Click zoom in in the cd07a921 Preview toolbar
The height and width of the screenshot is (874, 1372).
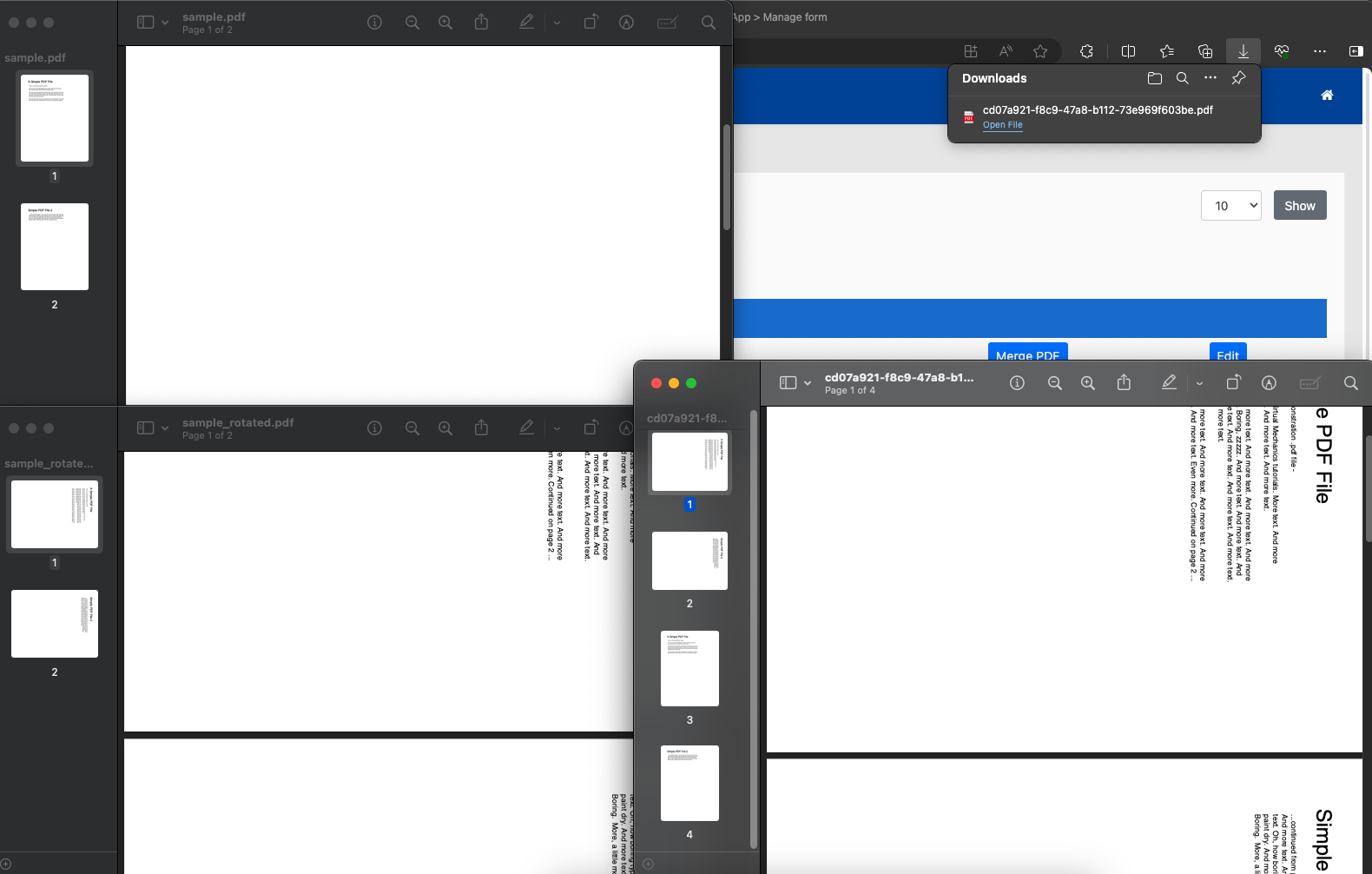pyautogui.click(x=1087, y=383)
